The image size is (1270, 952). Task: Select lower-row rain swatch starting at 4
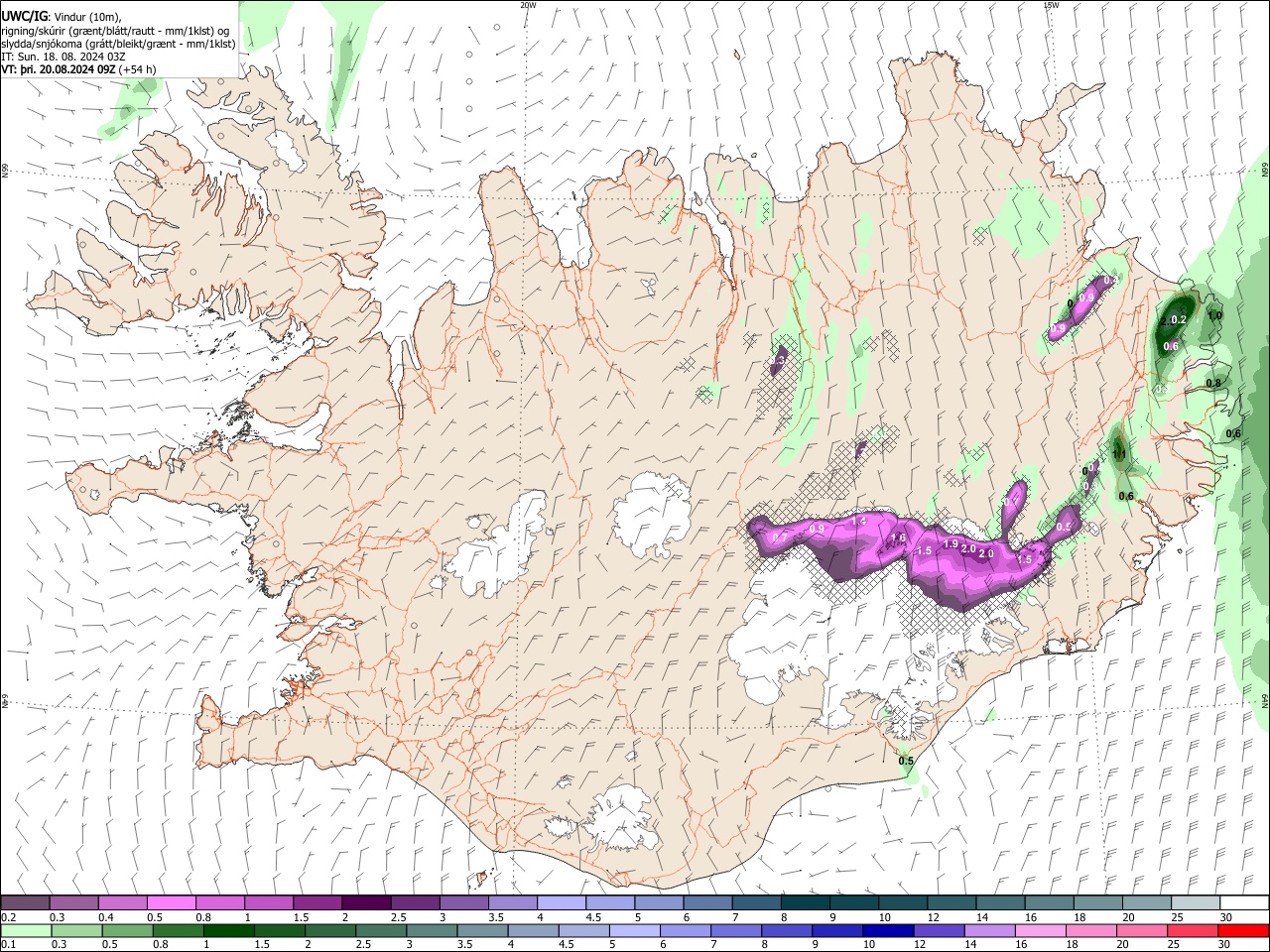pos(533,930)
